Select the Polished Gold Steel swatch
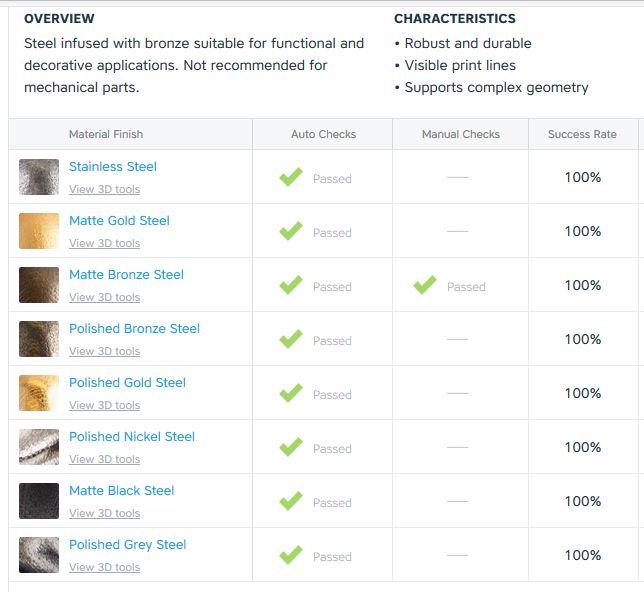 (x=39, y=393)
